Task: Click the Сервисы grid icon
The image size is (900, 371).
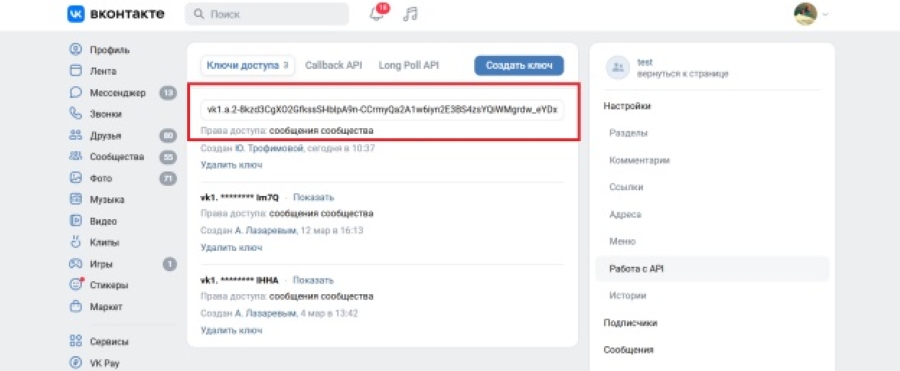Action: click(x=76, y=341)
